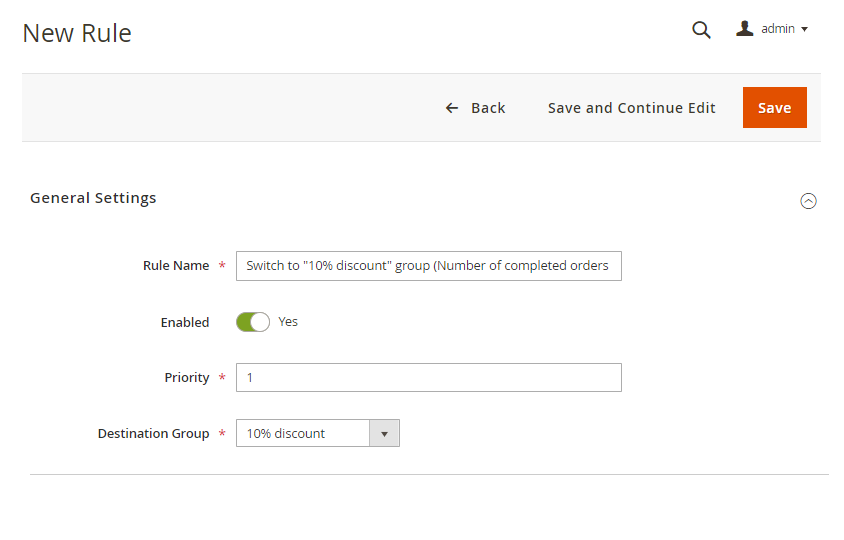Click the General Settings section header
Image resolution: width=844 pixels, height=540 pixels.
[93, 198]
